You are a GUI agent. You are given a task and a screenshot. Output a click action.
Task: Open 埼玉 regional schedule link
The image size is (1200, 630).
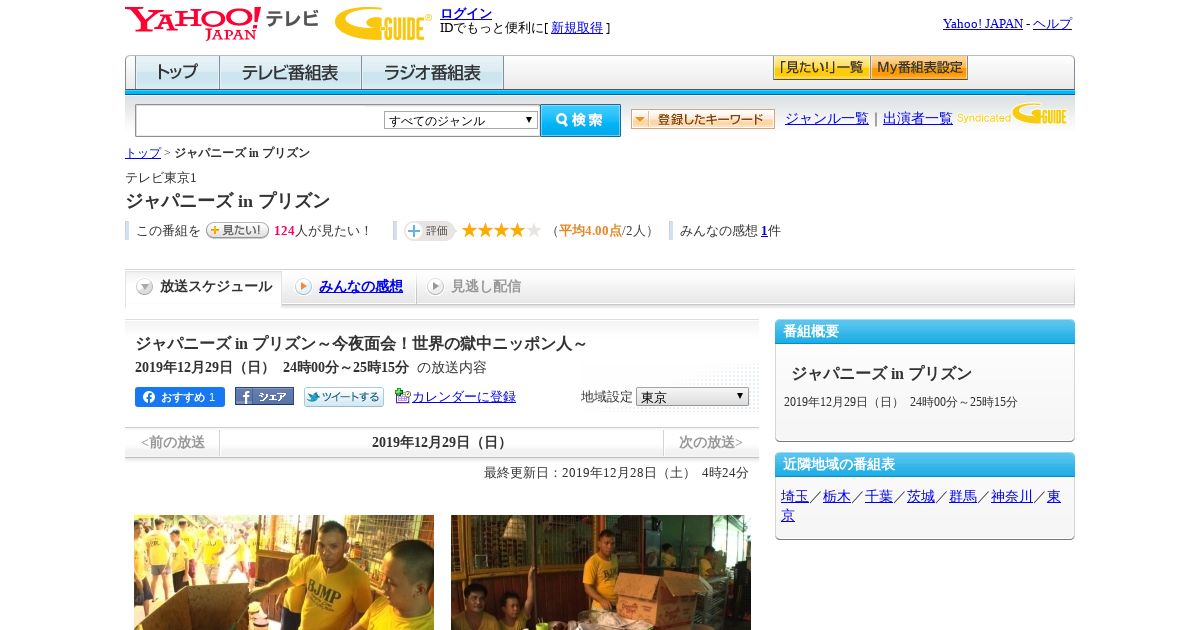[x=795, y=496]
